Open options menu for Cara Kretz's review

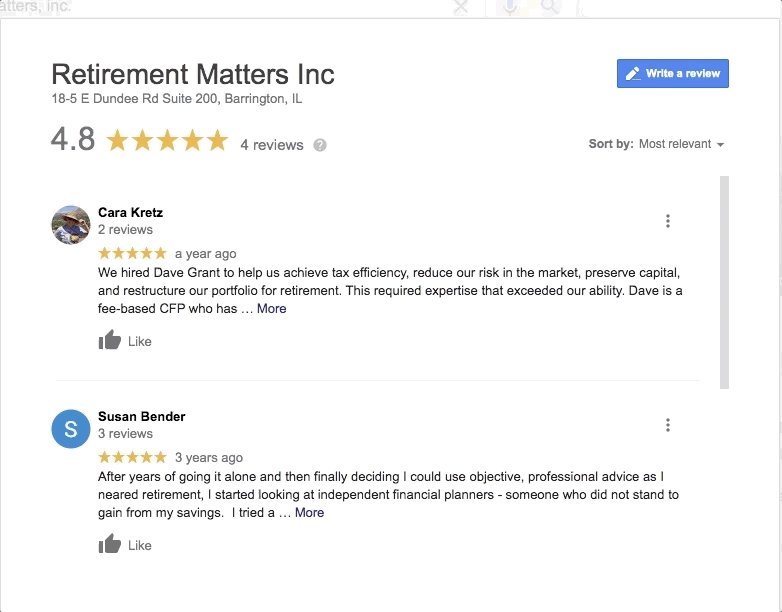pos(668,221)
